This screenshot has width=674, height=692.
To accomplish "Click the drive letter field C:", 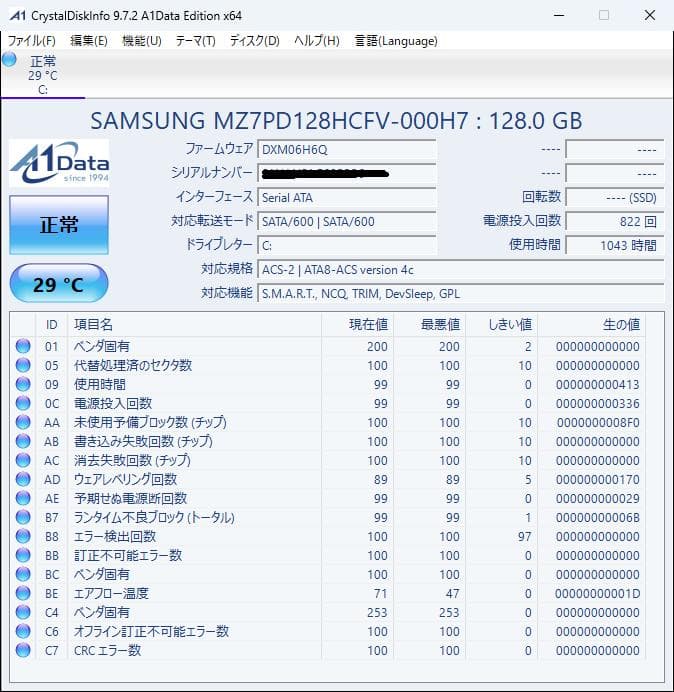I will pos(347,245).
